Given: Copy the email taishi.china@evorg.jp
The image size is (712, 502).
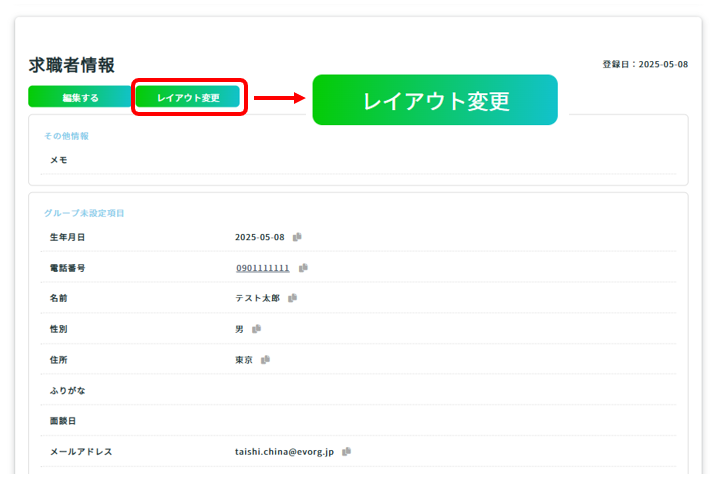Looking at the screenshot, I should (346, 451).
